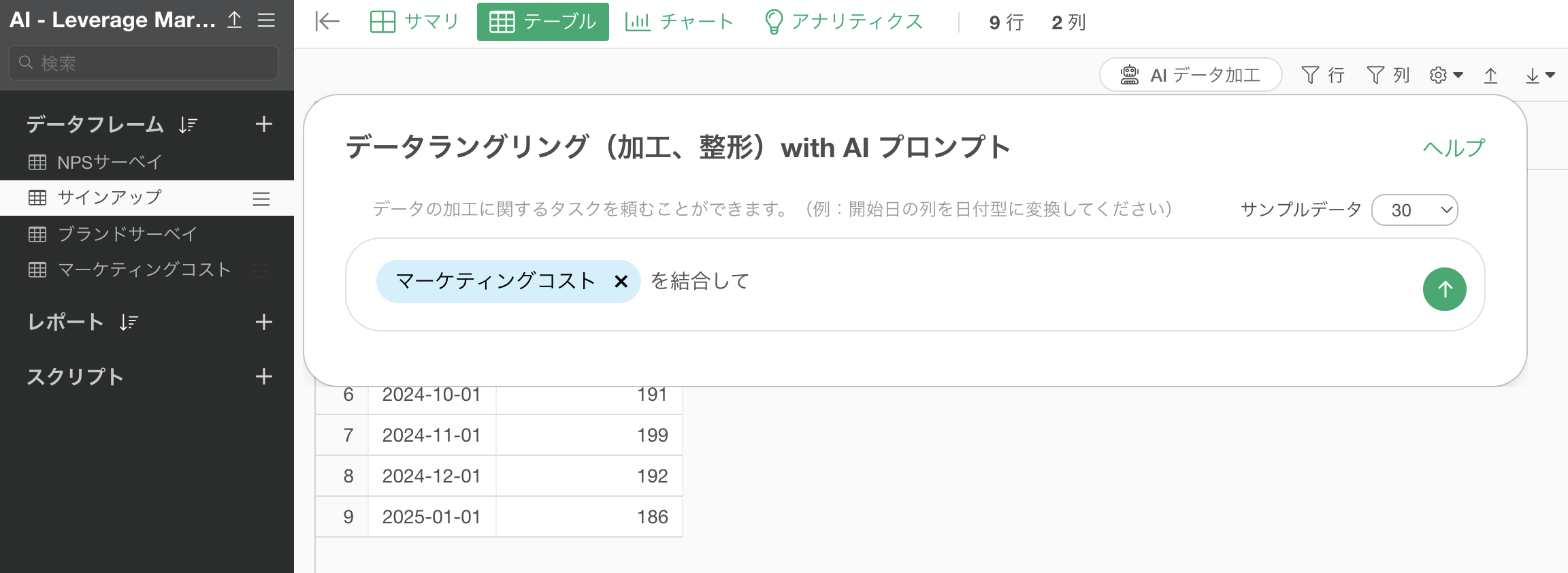Image resolution: width=1568 pixels, height=573 pixels.
Task: Switch to the サマリ tab
Action: click(414, 22)
